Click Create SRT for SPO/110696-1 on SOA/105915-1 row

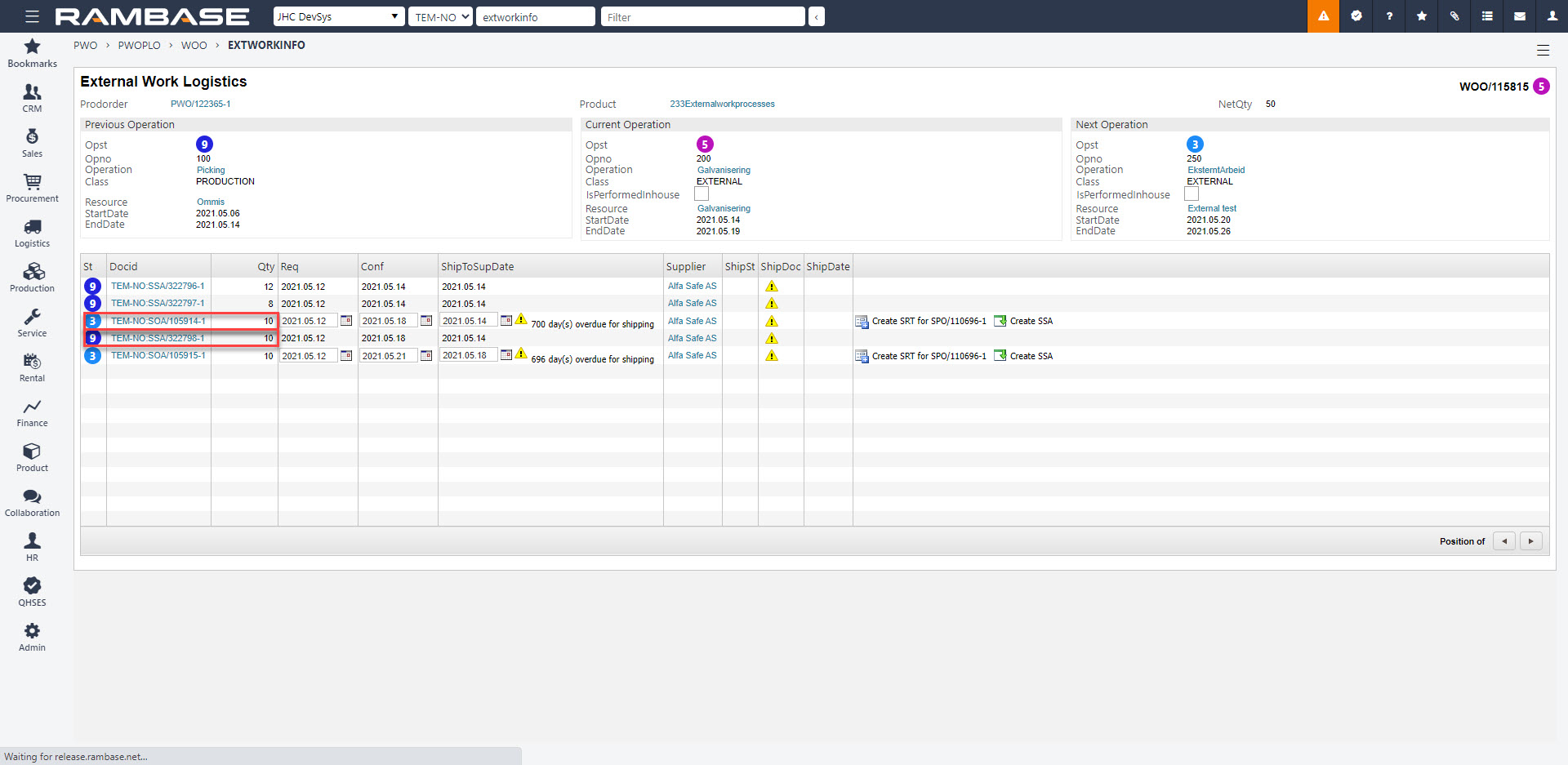(929, 357)
